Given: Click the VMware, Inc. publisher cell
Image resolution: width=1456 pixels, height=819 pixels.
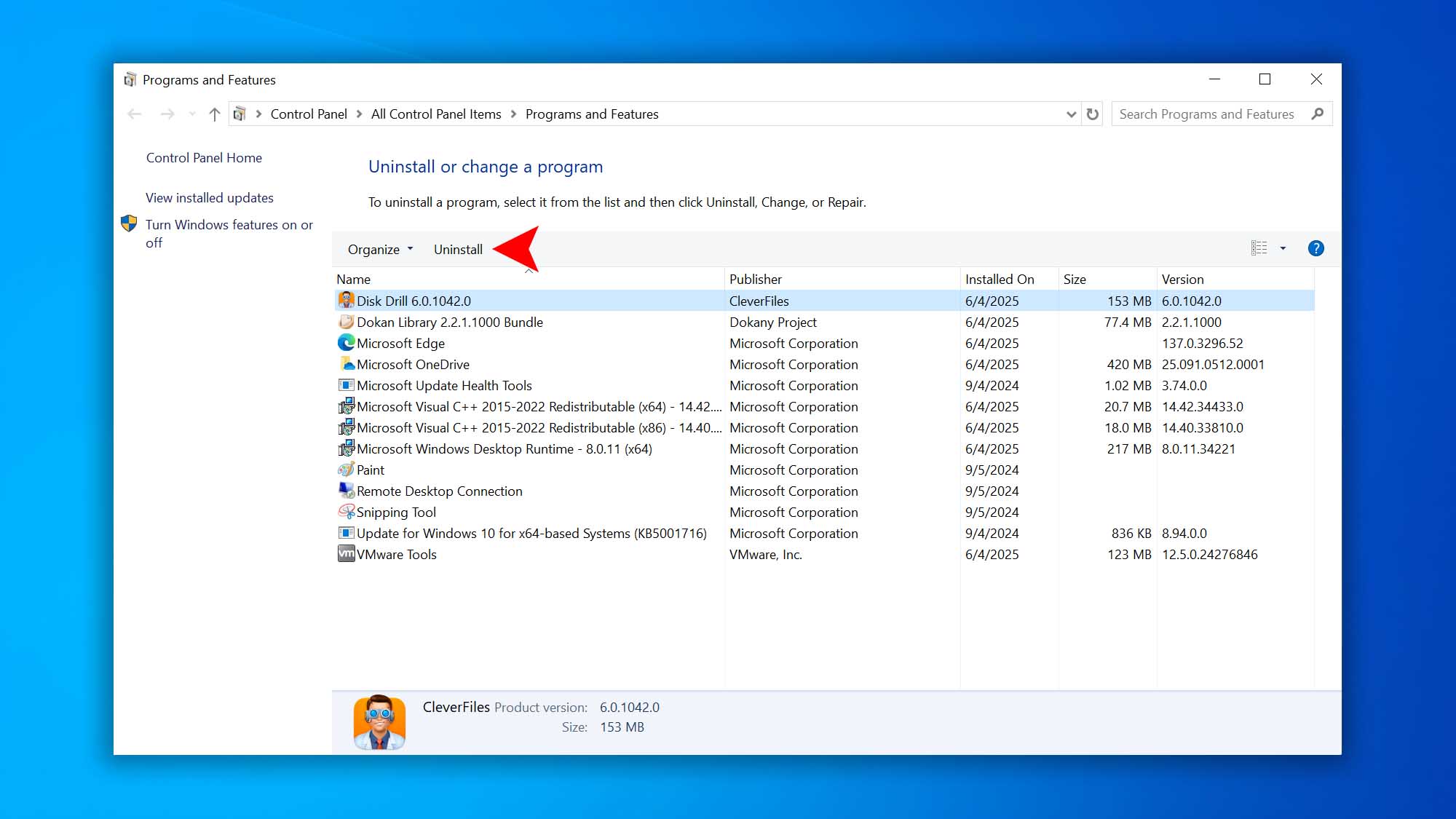Looking at the screenshot, I should 766,554.
